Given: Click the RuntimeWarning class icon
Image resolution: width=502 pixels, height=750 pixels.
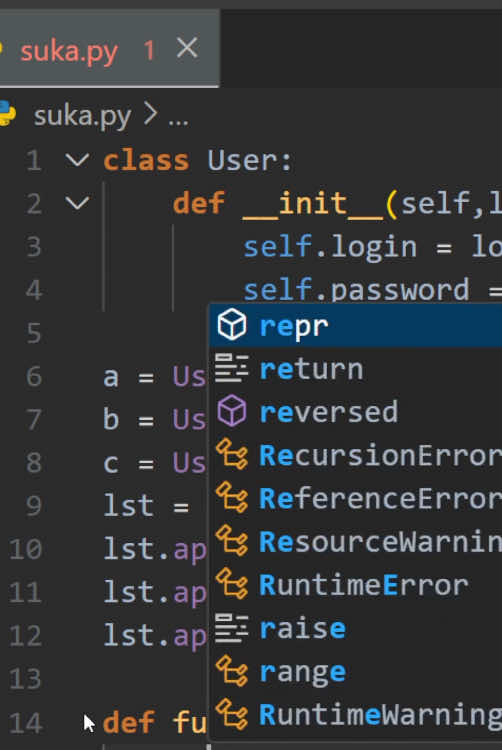Looking at the screenshot, I should coord(232,714).
